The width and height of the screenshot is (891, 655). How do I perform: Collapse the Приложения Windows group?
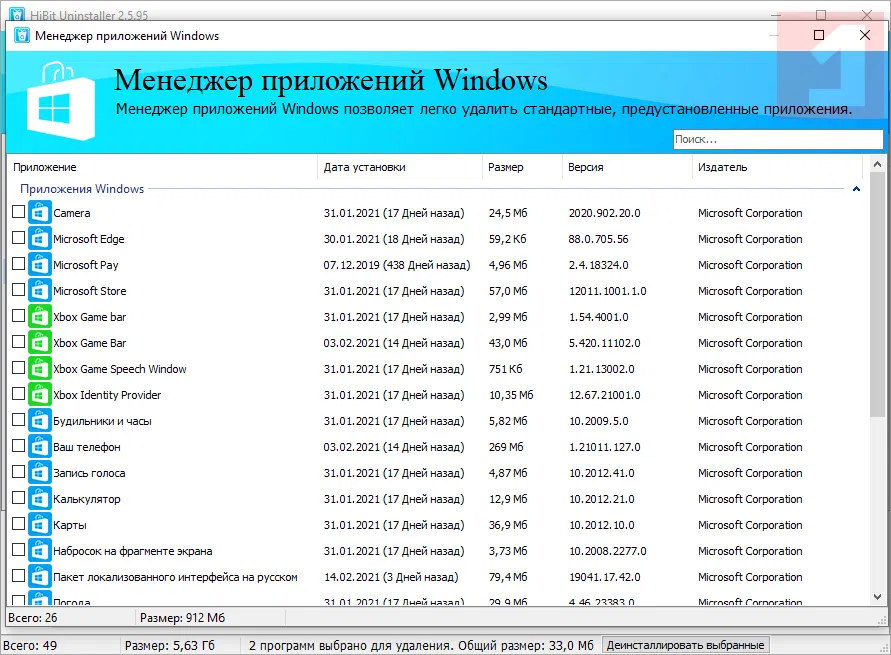(x=856, y=189)
